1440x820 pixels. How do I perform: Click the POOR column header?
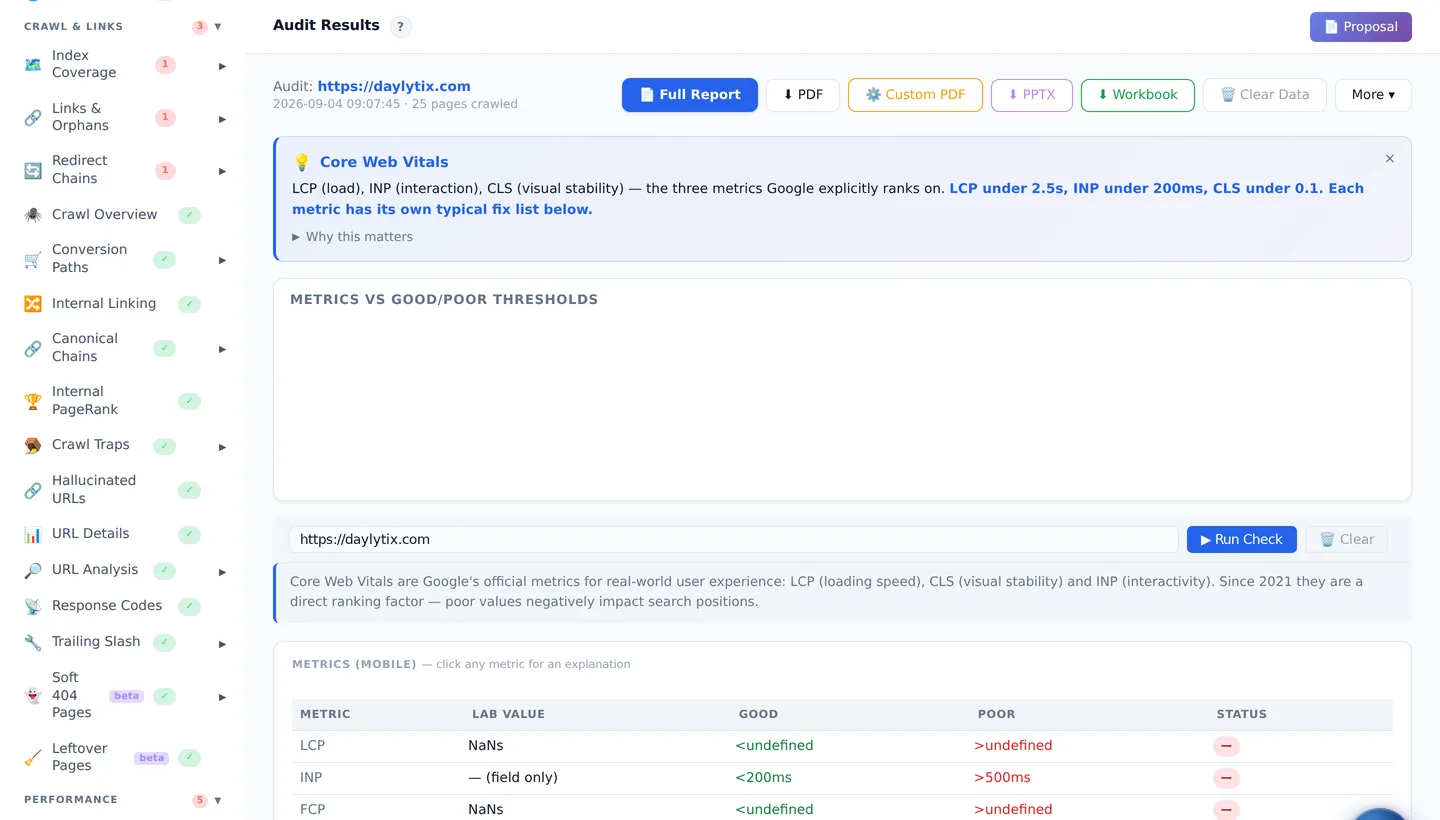pos(996,715)
